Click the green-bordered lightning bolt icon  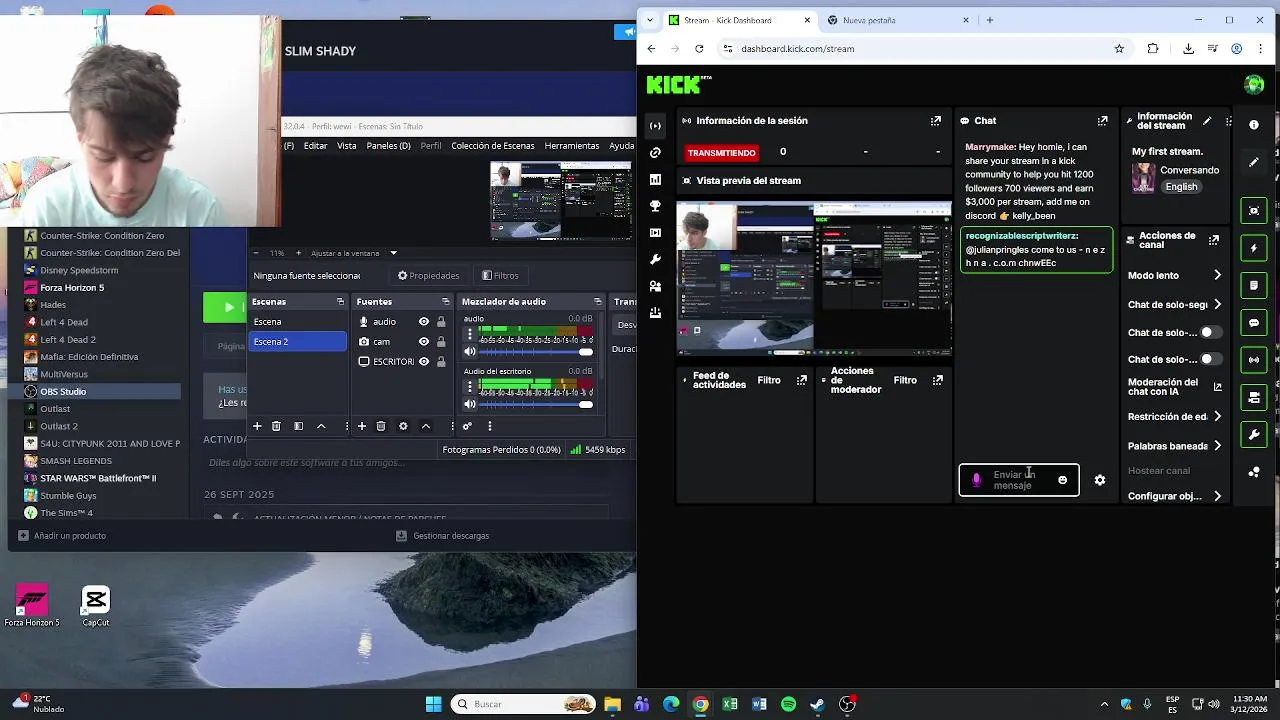pyautogui.click(x=1254, y=248)
